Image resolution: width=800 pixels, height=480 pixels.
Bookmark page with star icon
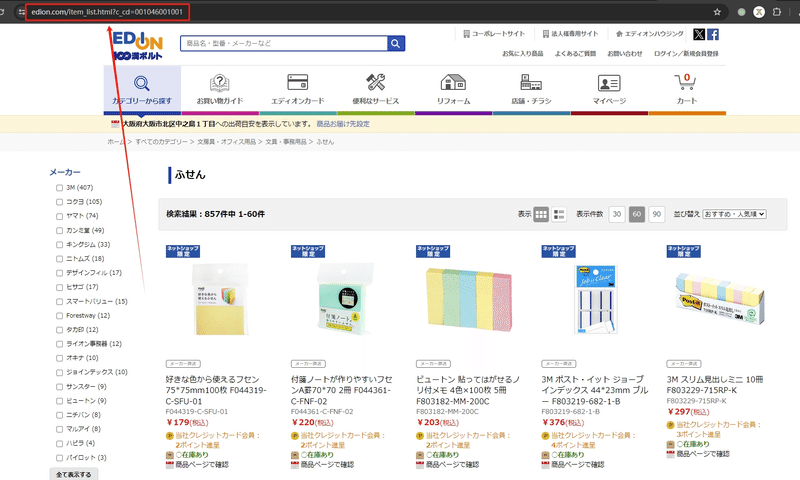coord(717,12)
